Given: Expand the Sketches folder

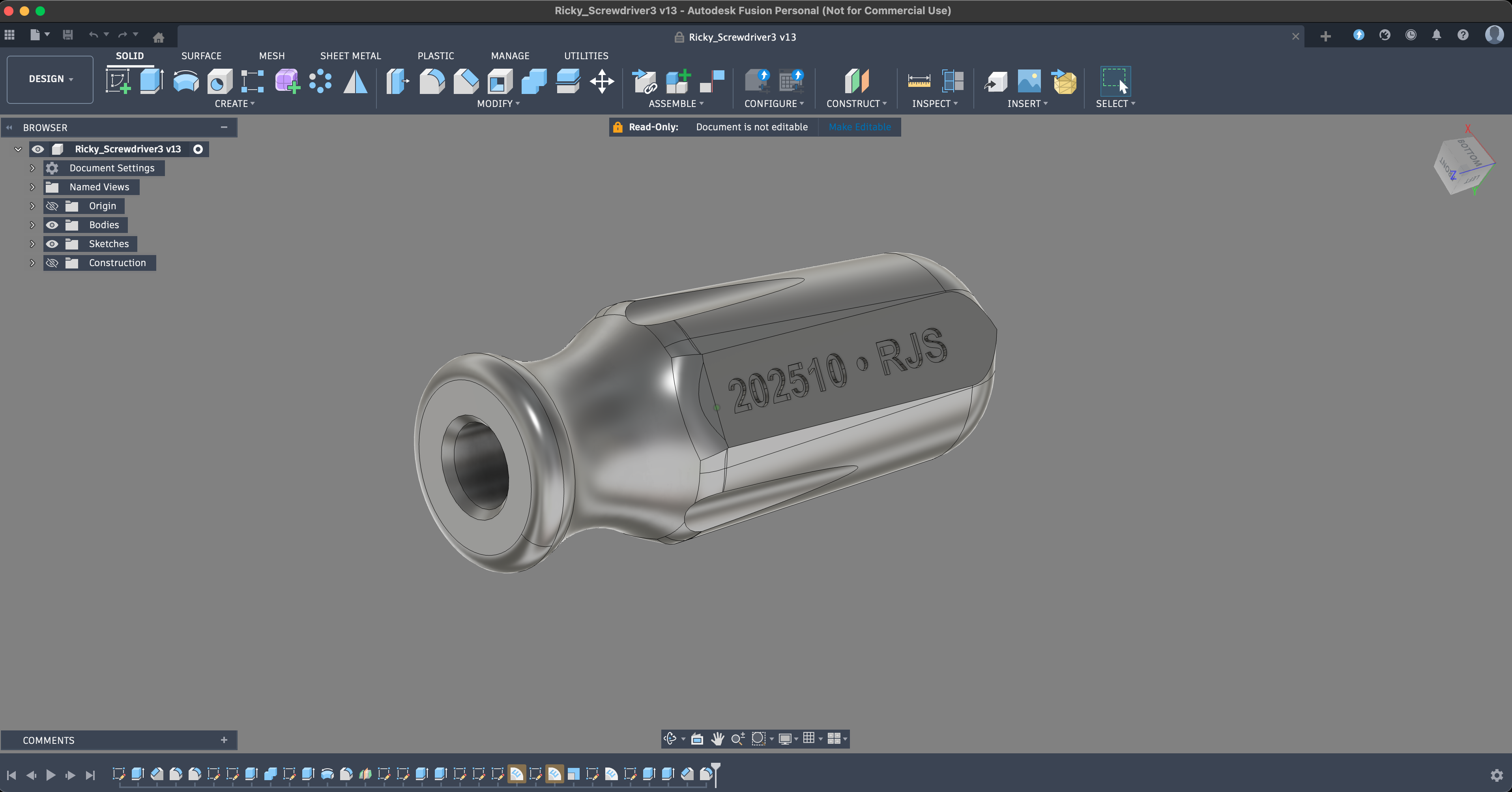Looking at the screenshot, I should click(32, 244).
